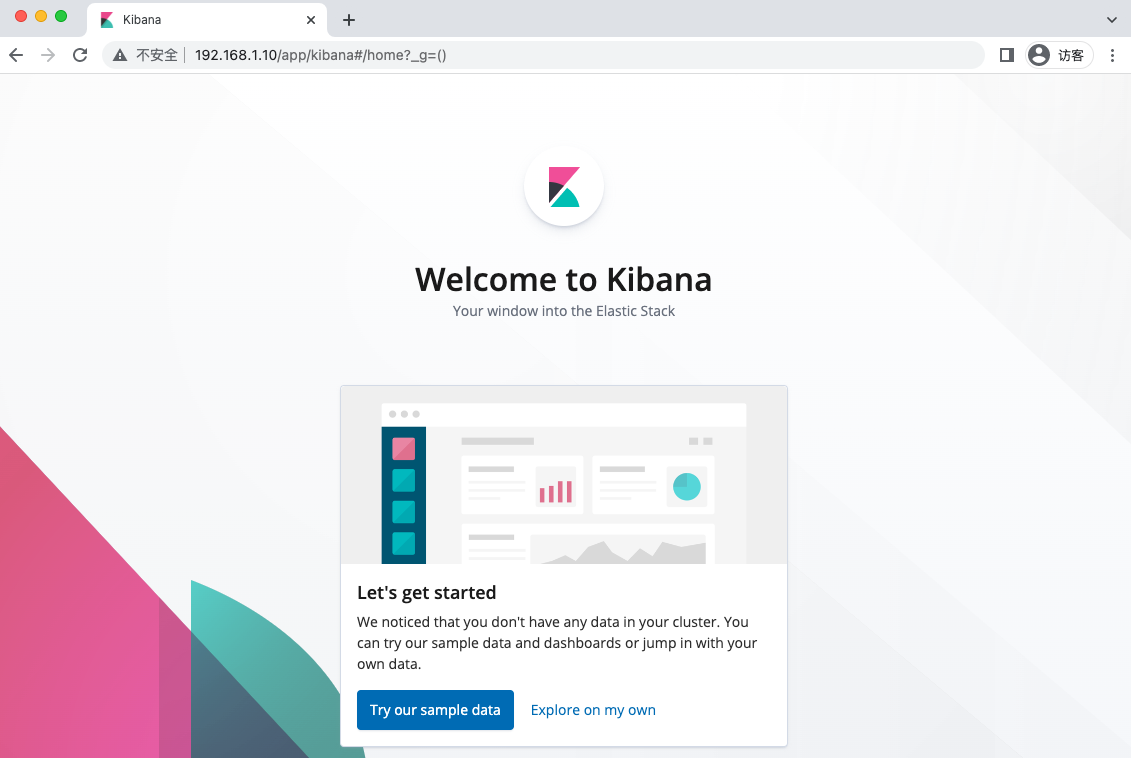Reload the Kibana page

tap(80, 55)
